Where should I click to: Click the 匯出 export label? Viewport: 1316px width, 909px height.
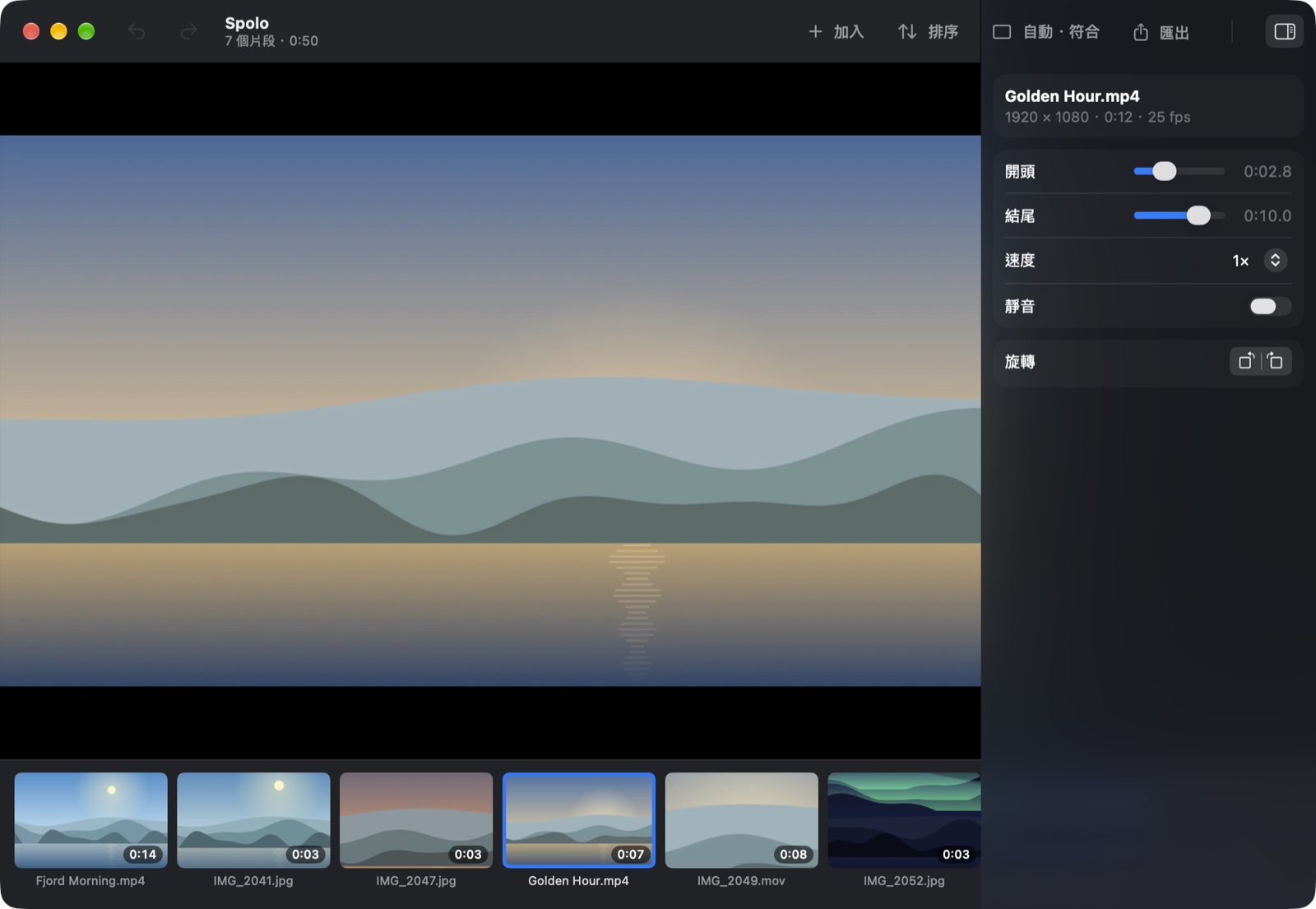1174,32
